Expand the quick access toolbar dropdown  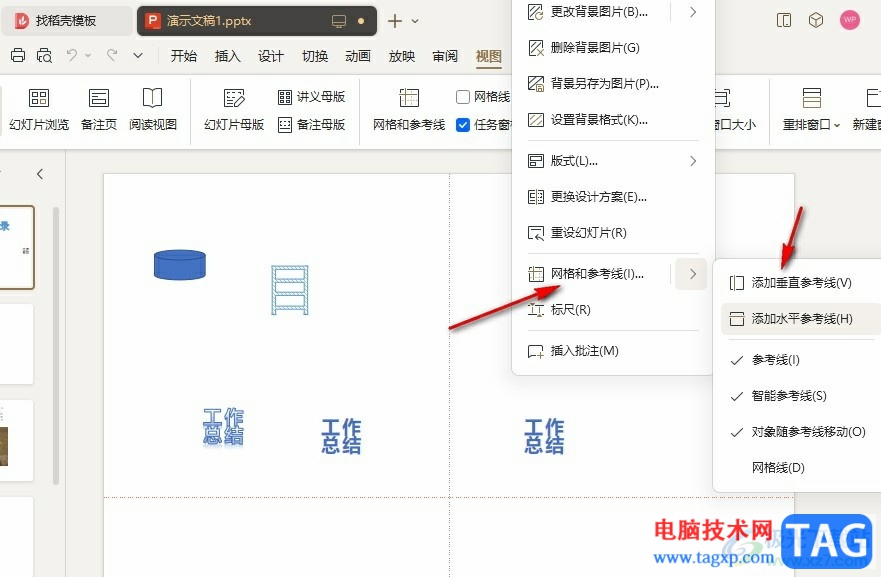138,55
